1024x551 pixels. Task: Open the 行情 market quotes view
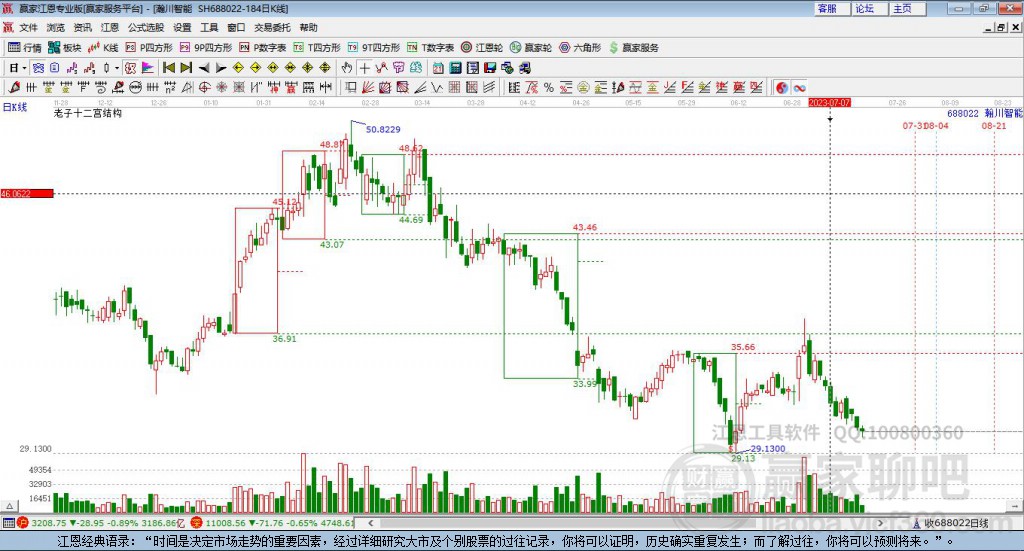pos(25,48)
